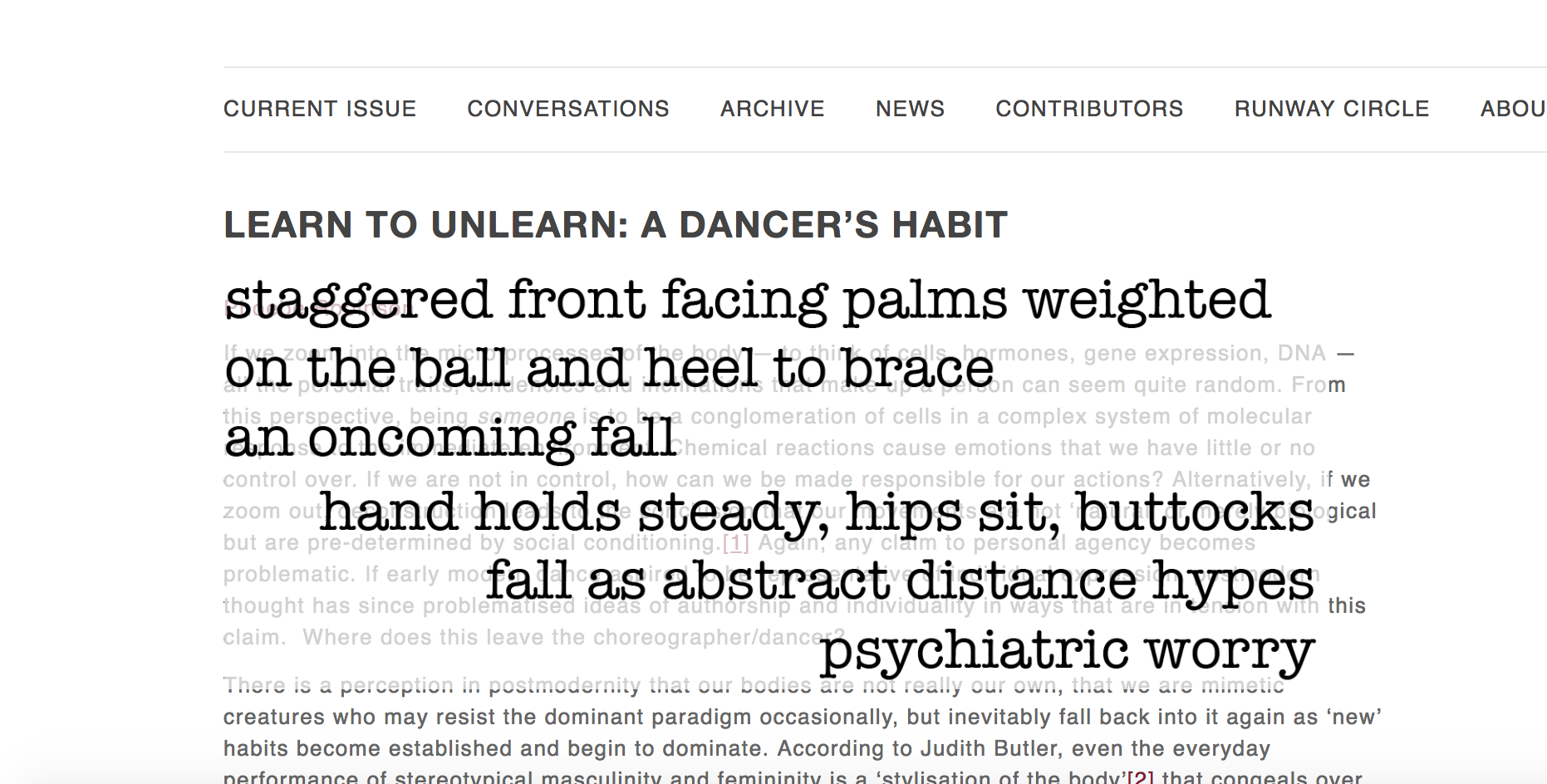Image resolution: width=1547 pixels, height=784 pixels.
Task: Click the poem line beginning 'hand holds steady, hips sit'
Action: [818, 512]
